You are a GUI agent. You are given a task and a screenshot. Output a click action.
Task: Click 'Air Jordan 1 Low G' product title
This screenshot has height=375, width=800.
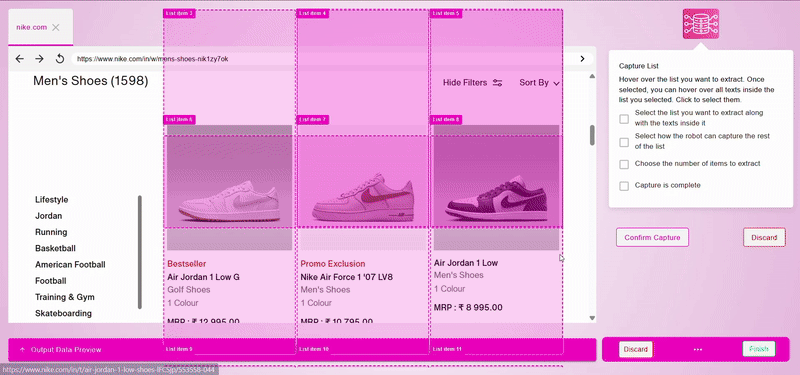pyautogui.click(x=203, y=277)
